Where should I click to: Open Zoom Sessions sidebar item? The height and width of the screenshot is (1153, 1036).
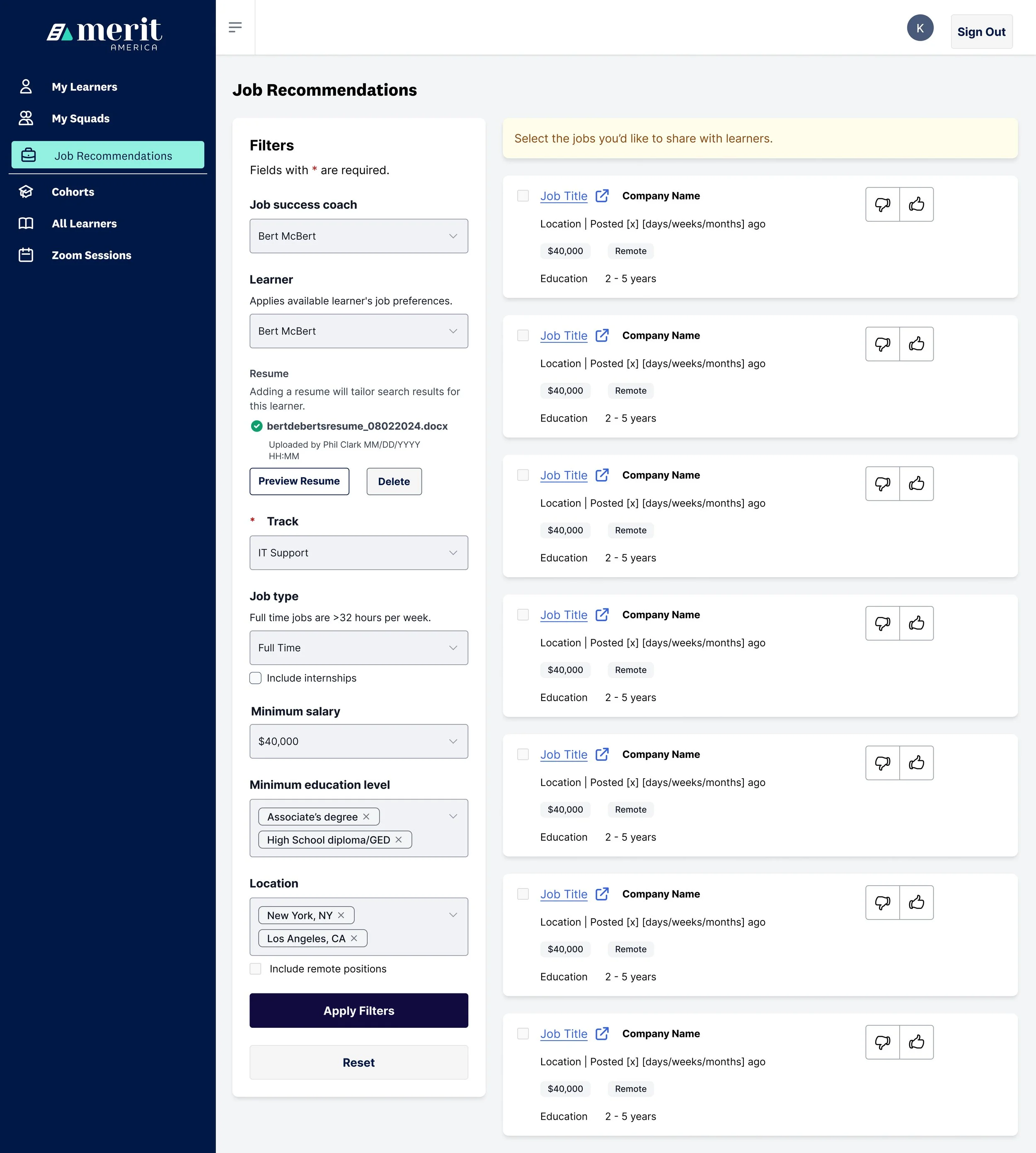coord(91,255)
